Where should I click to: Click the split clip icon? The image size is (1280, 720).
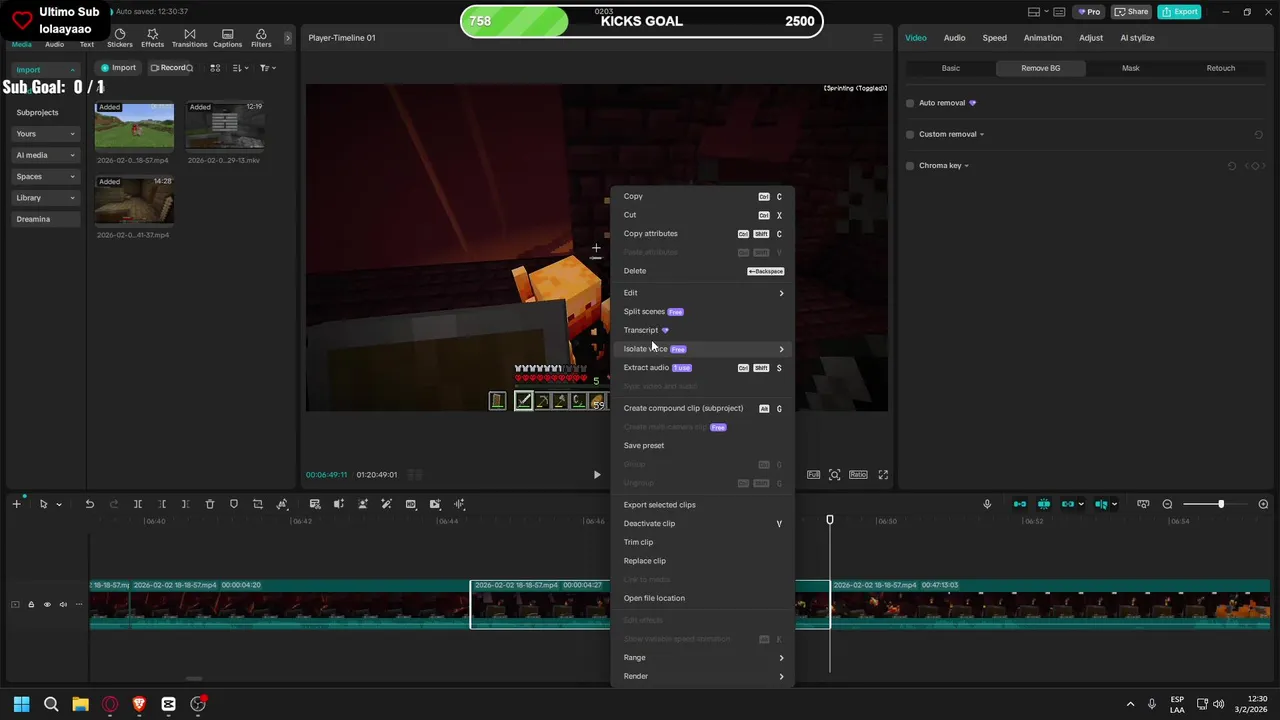point(138,504)
